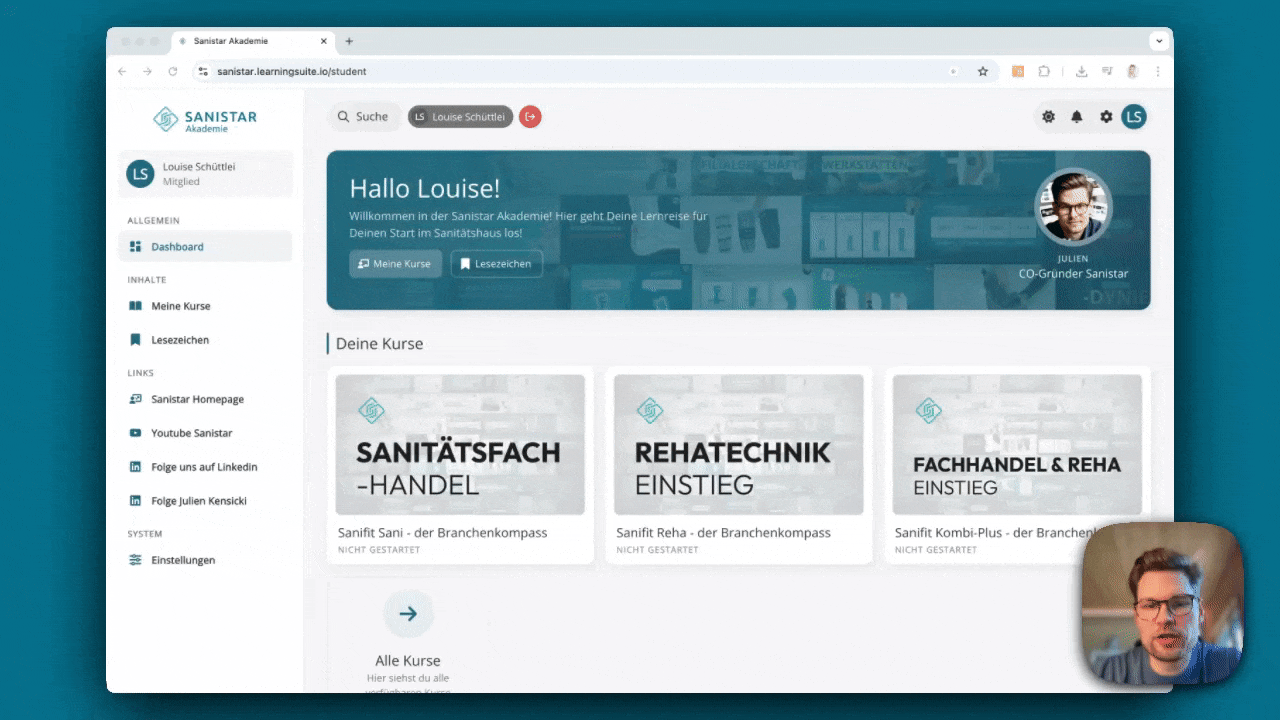Bookmark the page with the star icon

983,72
